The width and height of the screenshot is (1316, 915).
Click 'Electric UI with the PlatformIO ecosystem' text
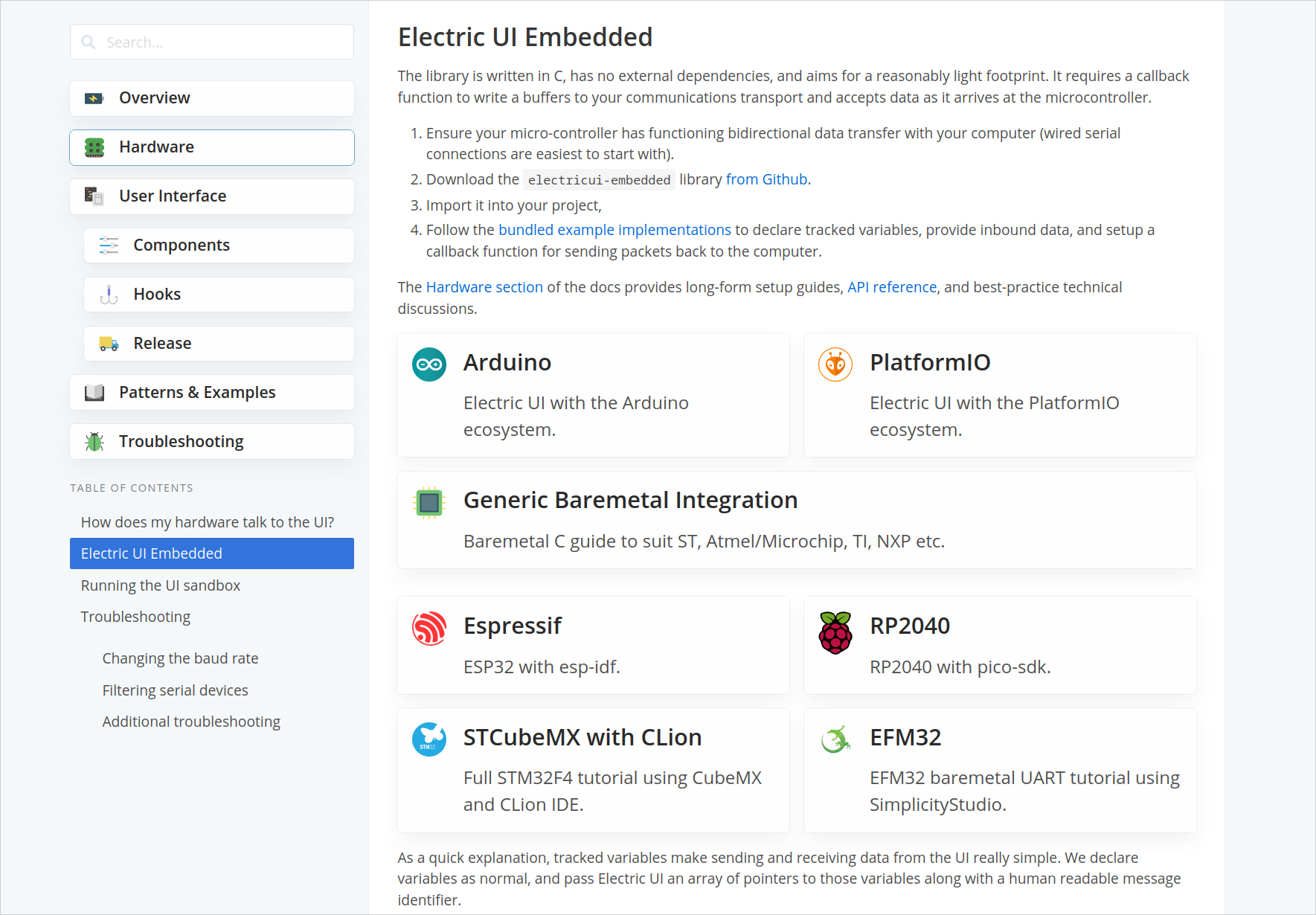point(995,417)
